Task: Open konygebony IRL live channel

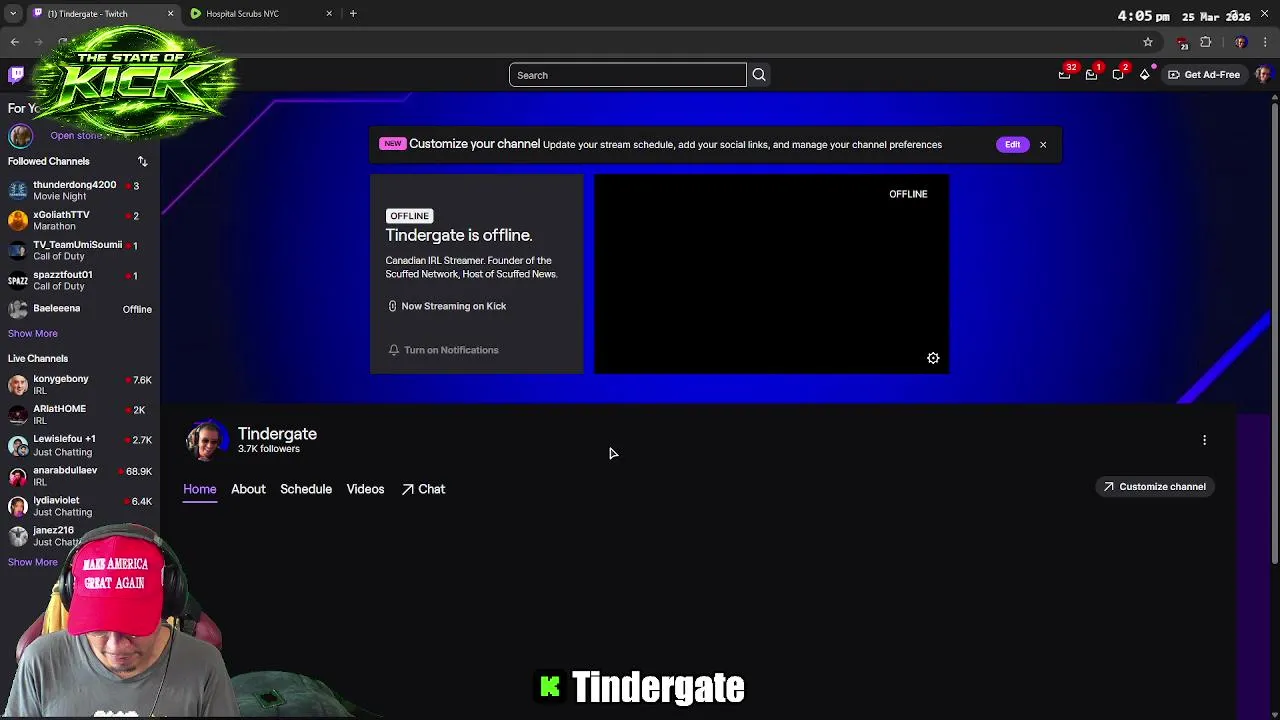Action: coord(80,385)
